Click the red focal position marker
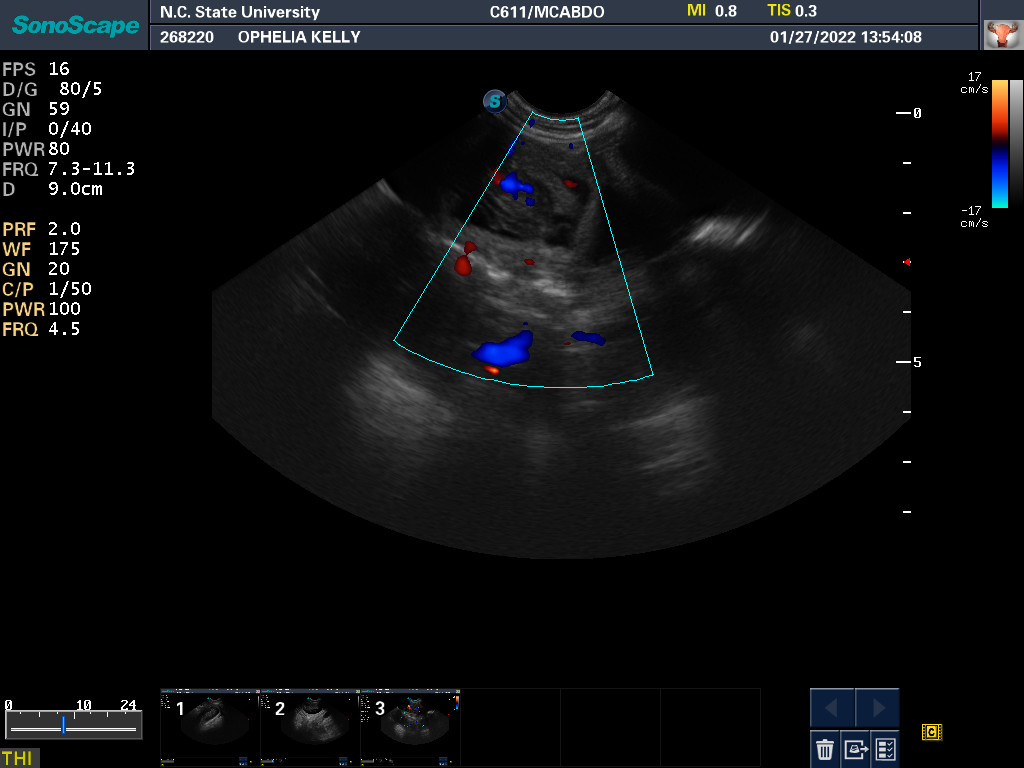Viewport: 1024px width, 768px height. tap(907, 262)
